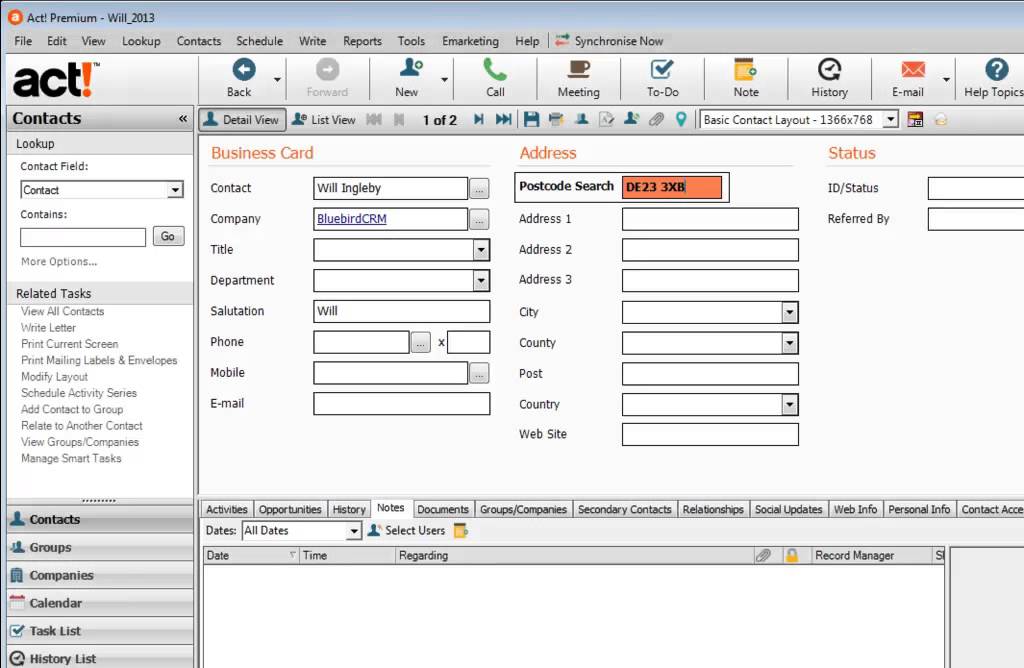Open Modify Layout task
The width and height of the screenshot is (1024, 668).
tap(54, 377)
